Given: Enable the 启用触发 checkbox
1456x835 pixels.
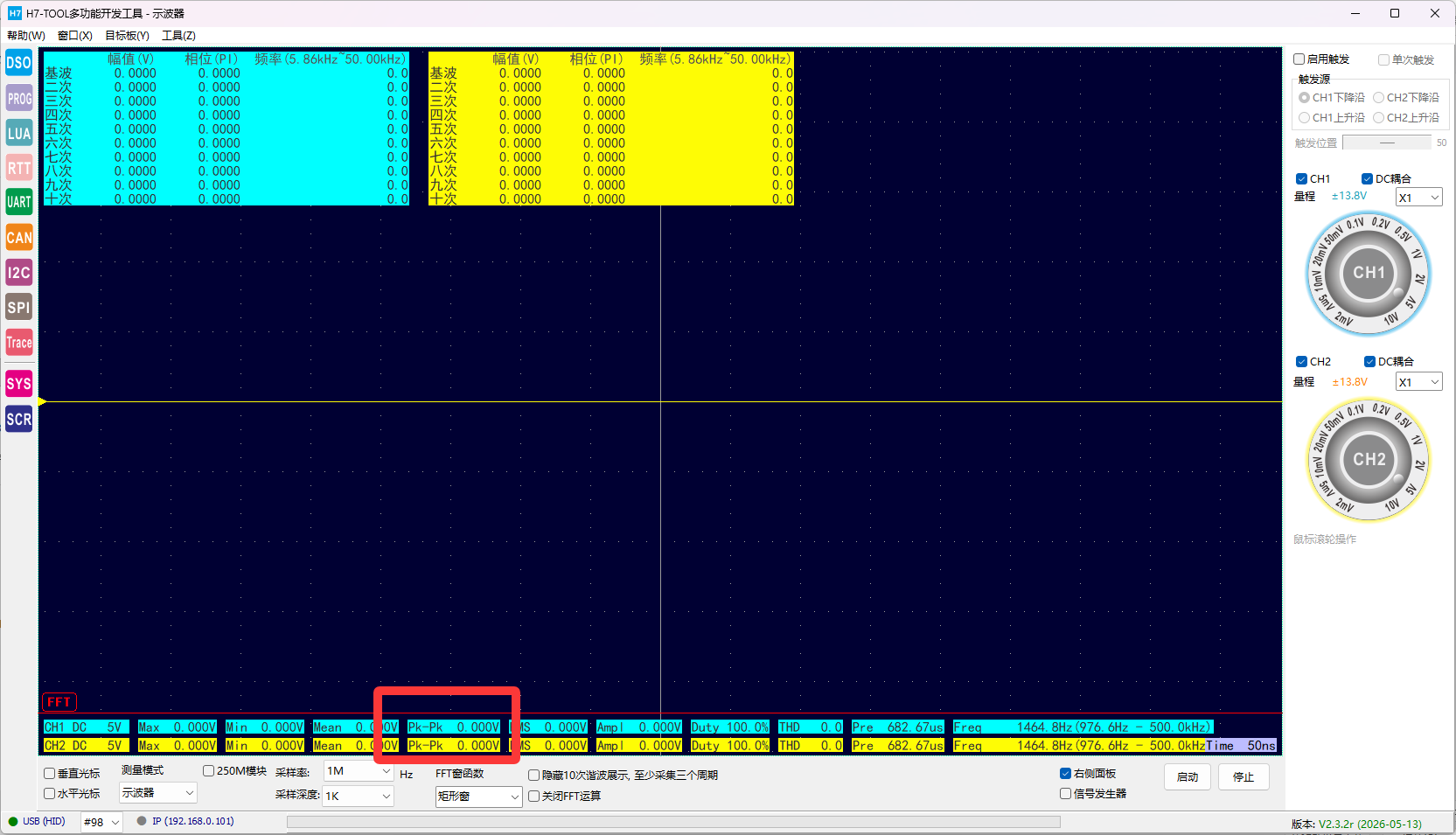Looking at the screenshot, I should click(1321, 59).
